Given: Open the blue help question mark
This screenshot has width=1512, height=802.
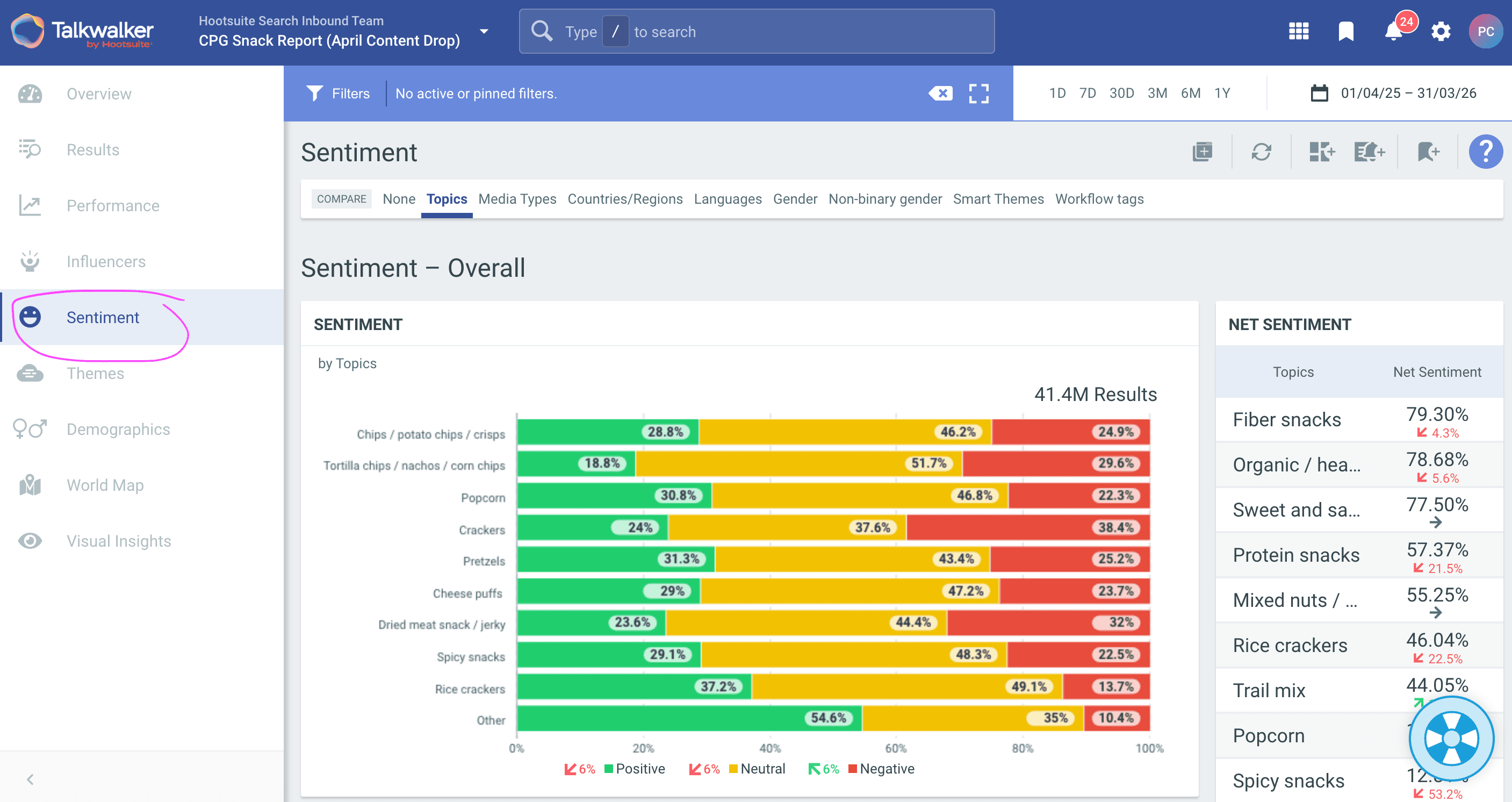Looking at the screenshot, I should coord(1485,152).
